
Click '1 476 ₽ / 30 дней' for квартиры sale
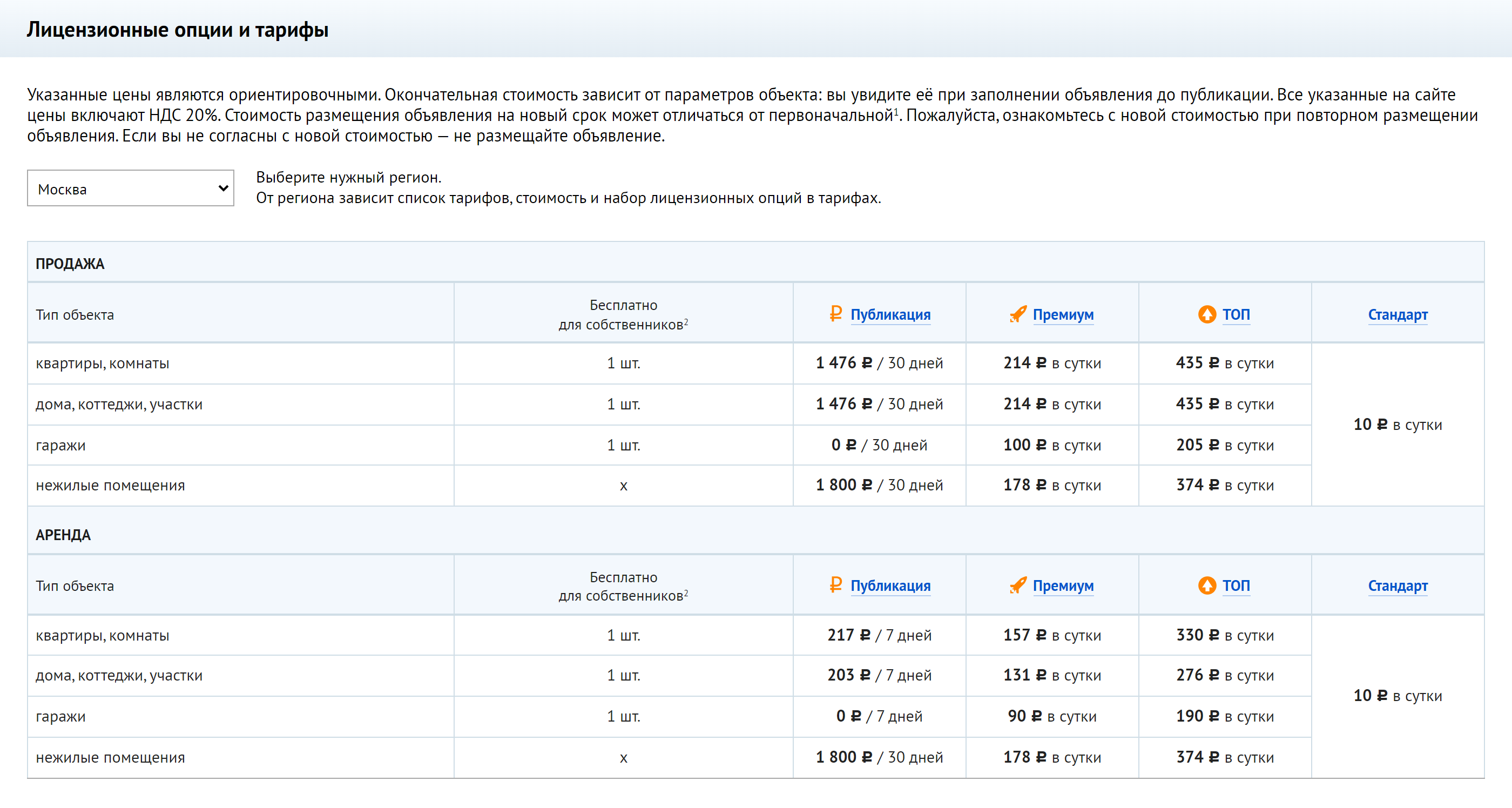(879, 363)
